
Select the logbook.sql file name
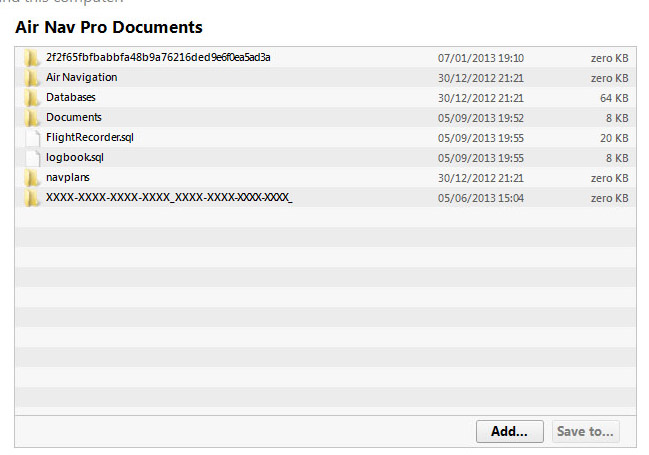click(75, 157)
